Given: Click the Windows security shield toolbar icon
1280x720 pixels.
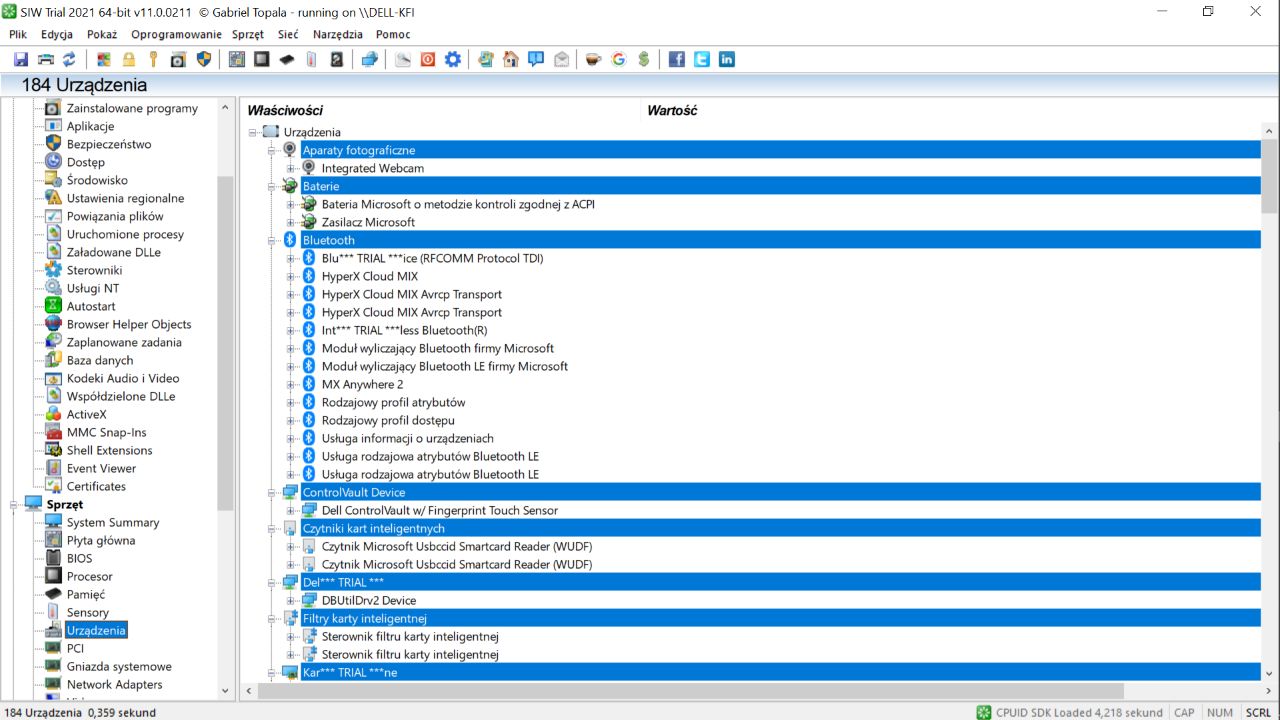Looking at the screenshot, I should (x=204, y=59).
